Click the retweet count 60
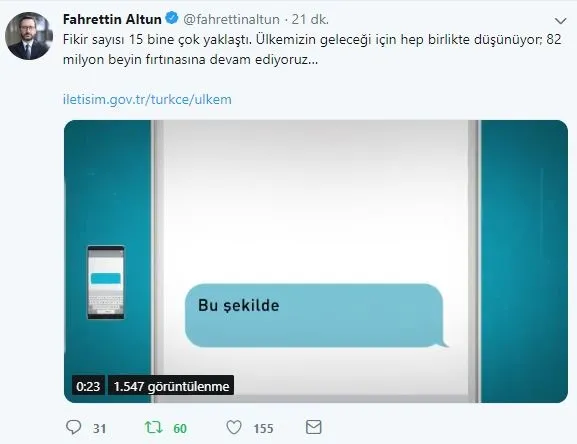 coord(180,429)
